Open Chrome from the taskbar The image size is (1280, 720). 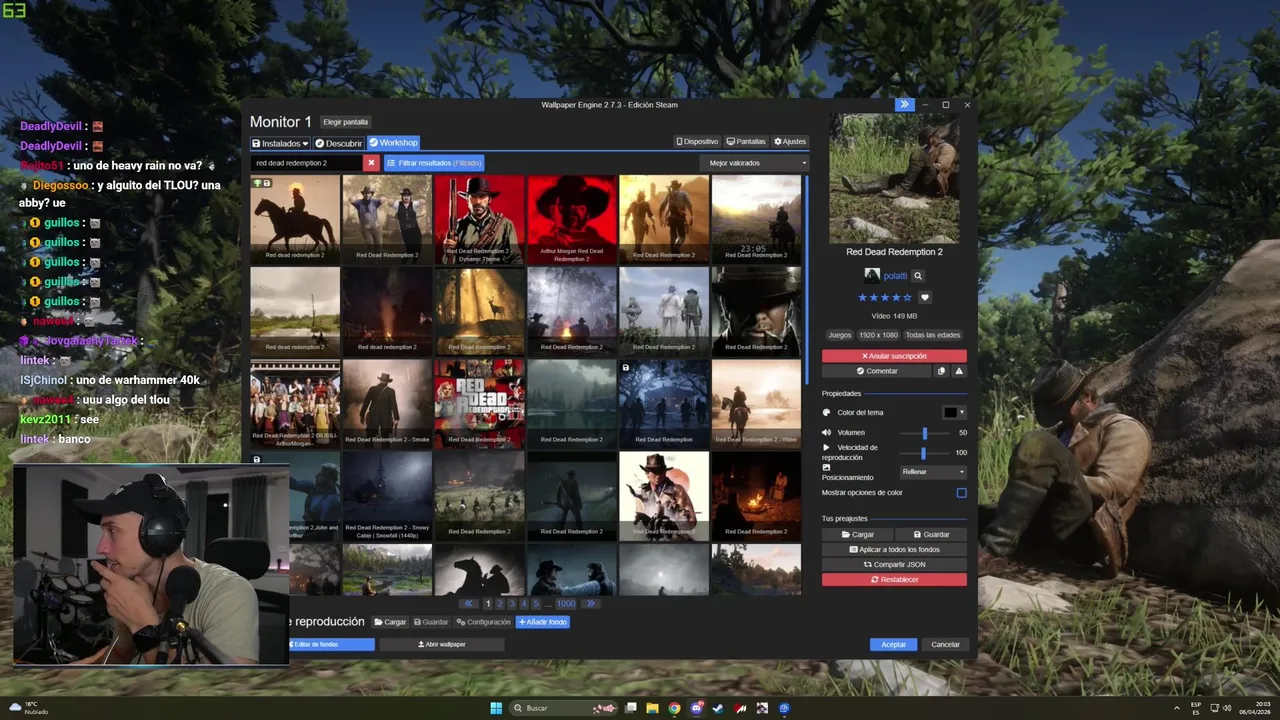[675, 708]
